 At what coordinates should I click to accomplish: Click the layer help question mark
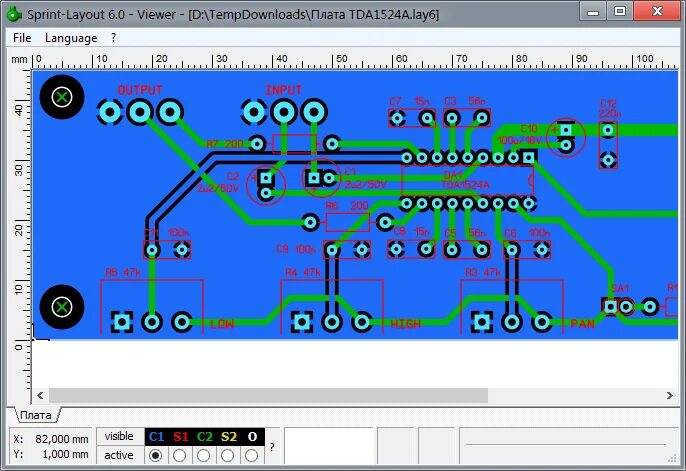pos(272,447)
